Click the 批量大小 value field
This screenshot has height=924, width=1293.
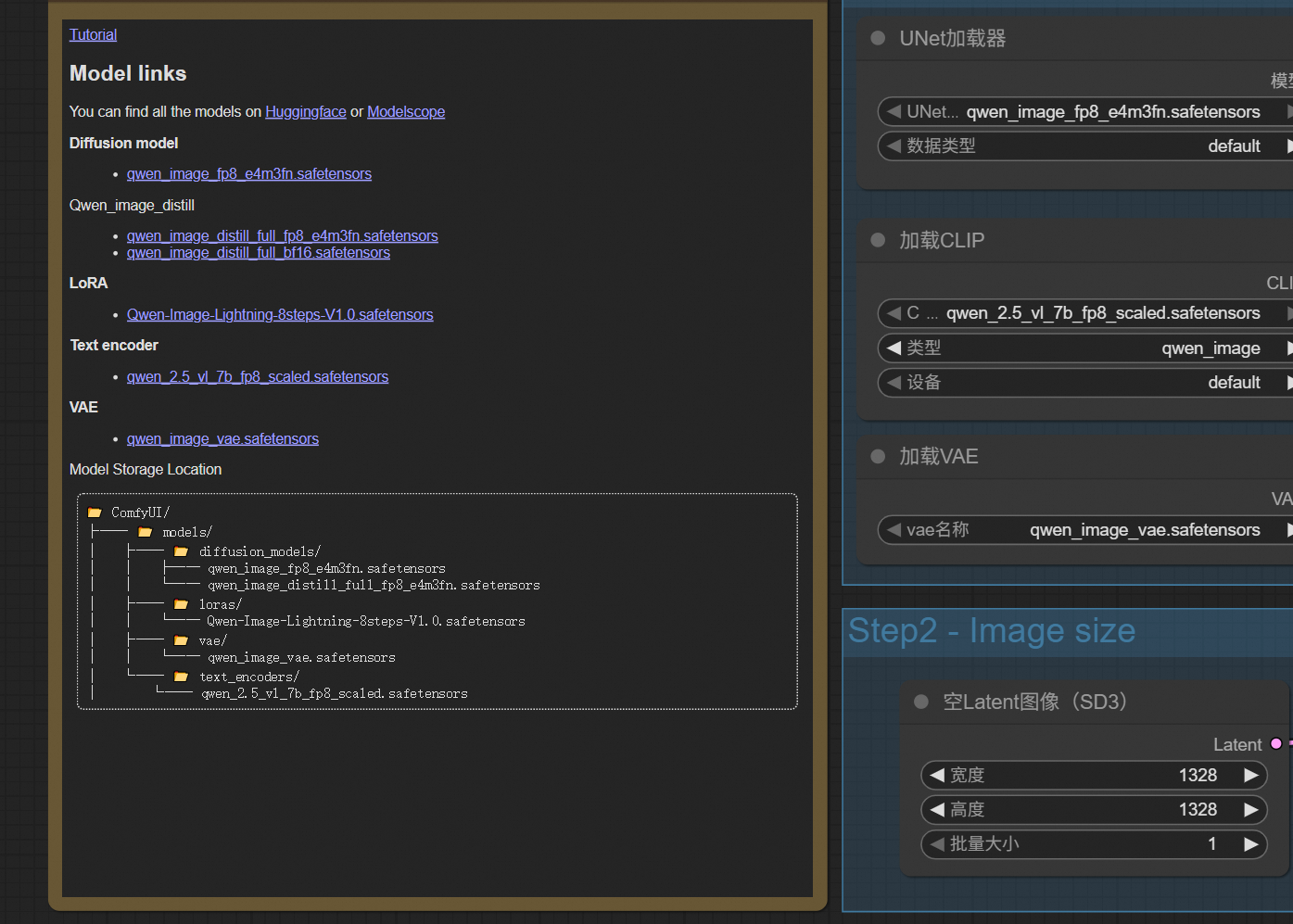[1094, 843]
